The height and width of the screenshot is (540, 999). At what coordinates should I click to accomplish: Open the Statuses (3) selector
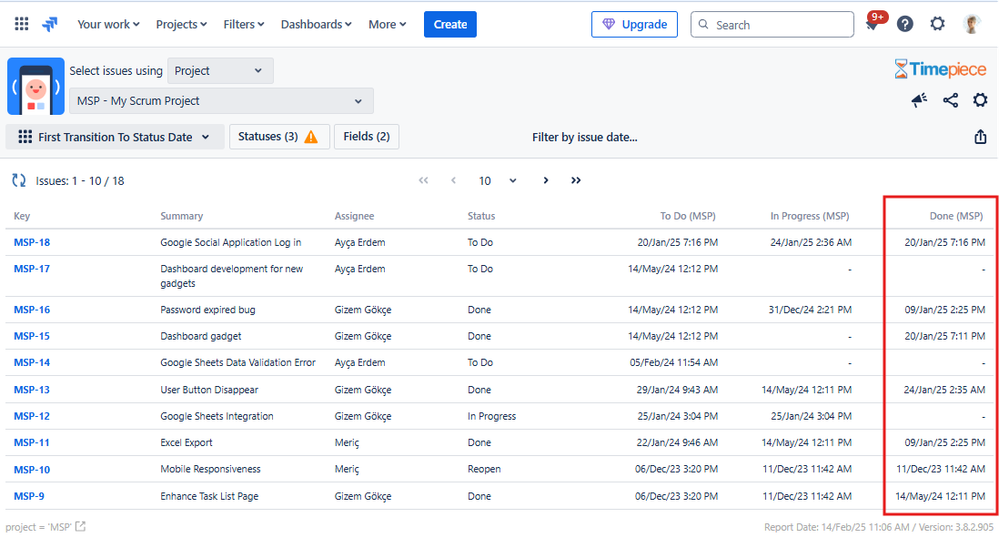coord(279,137)
